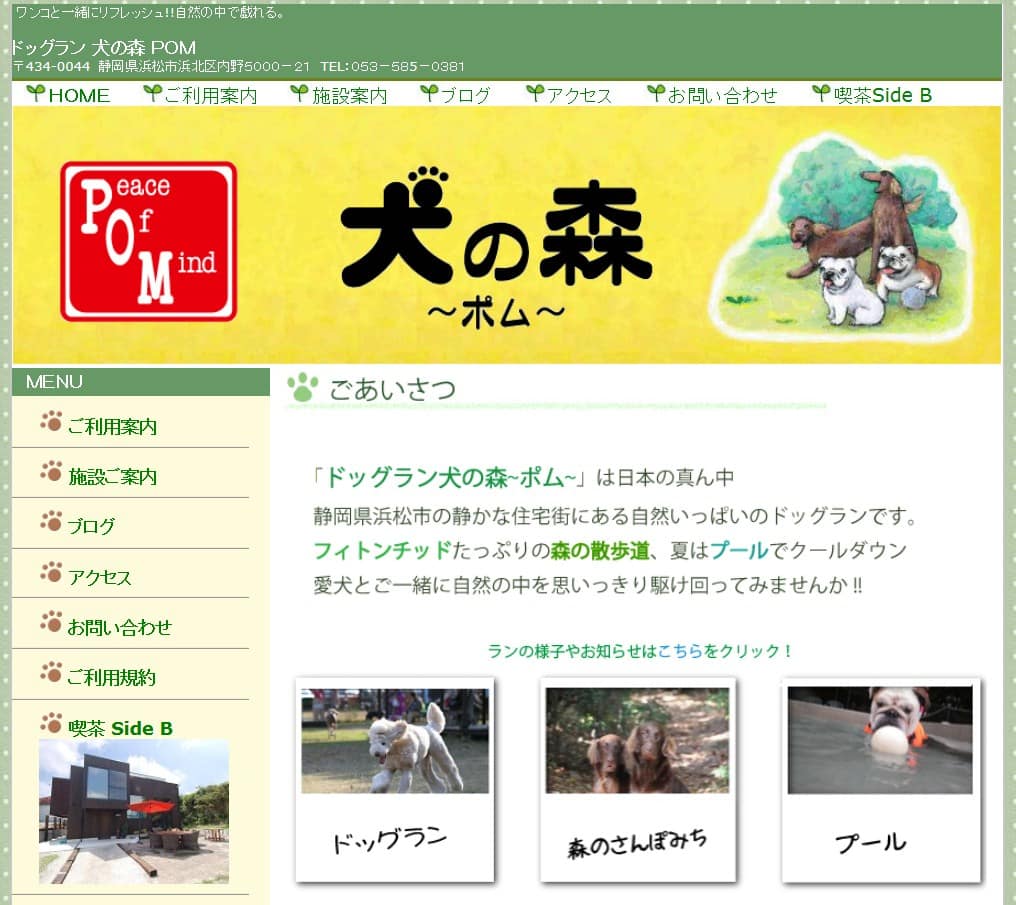Open 施設ご案内 in the sidebar menu

[x=112, y=477]
